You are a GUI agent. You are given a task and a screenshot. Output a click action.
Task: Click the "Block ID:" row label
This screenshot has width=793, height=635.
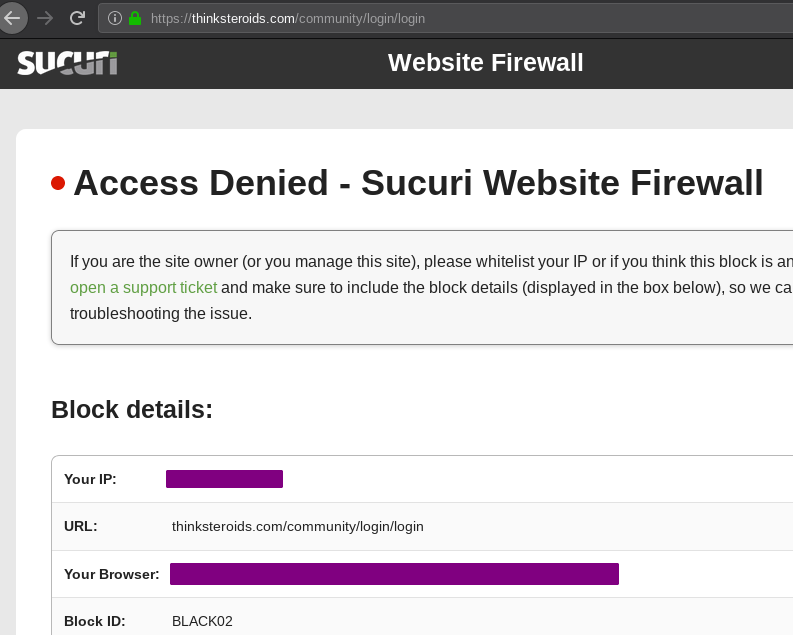(x=94, y=621)
